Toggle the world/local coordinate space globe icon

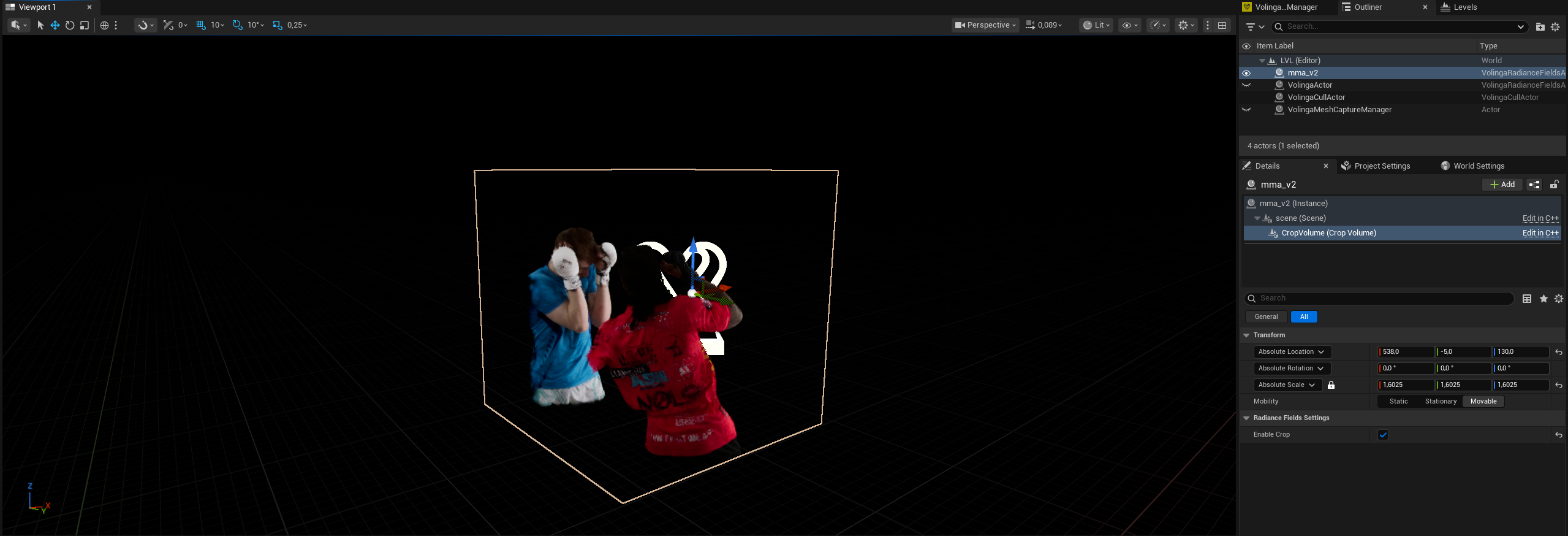(104, 25)
